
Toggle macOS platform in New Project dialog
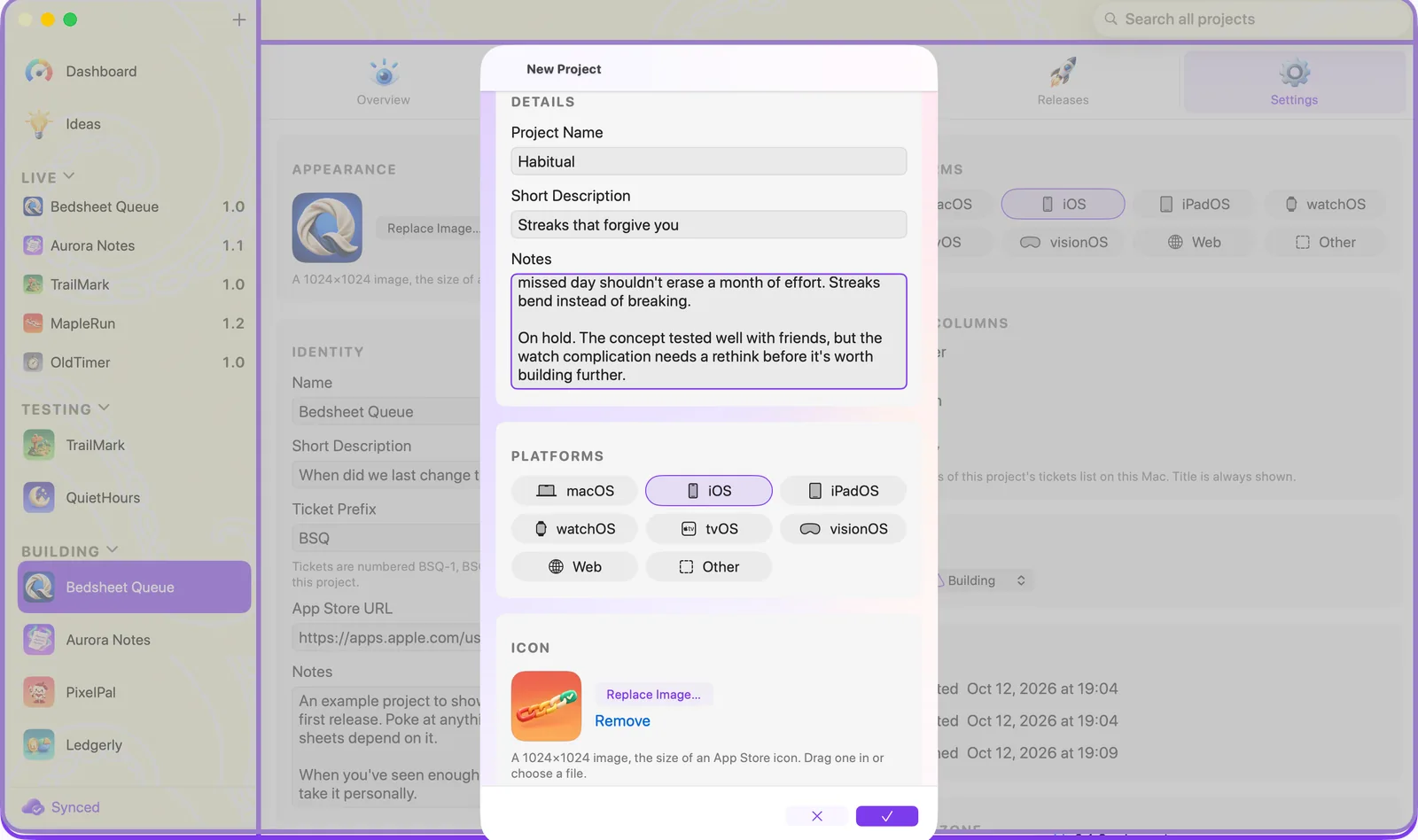[x=575, y=491]
